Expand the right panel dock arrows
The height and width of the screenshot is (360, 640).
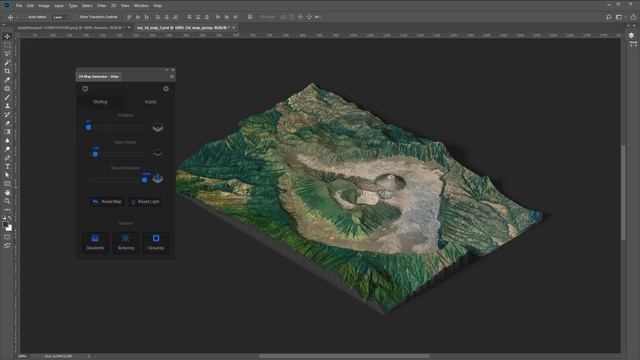pos(629,25)
